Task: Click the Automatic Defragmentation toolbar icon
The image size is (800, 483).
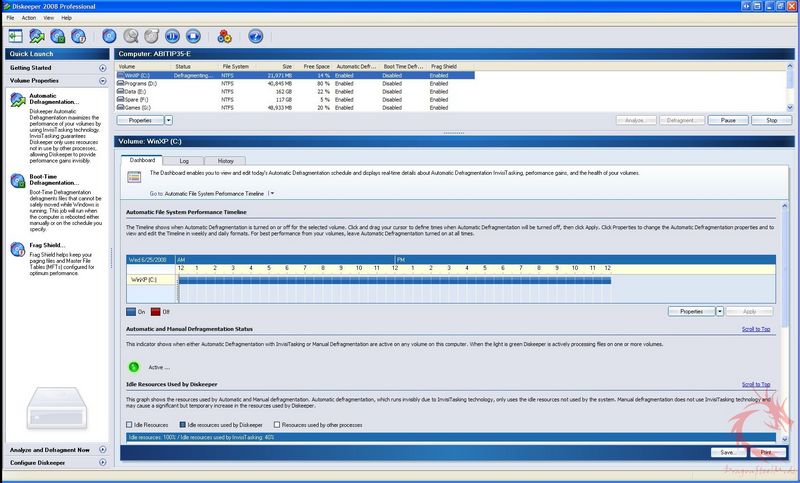Action: click(x=36, y=35)
